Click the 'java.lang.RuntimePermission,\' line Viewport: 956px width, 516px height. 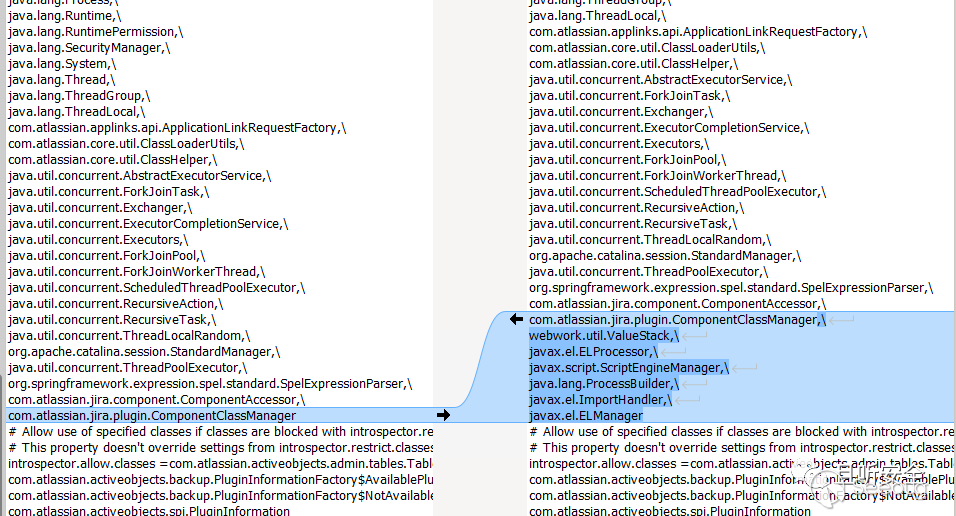tap(95, 32)
